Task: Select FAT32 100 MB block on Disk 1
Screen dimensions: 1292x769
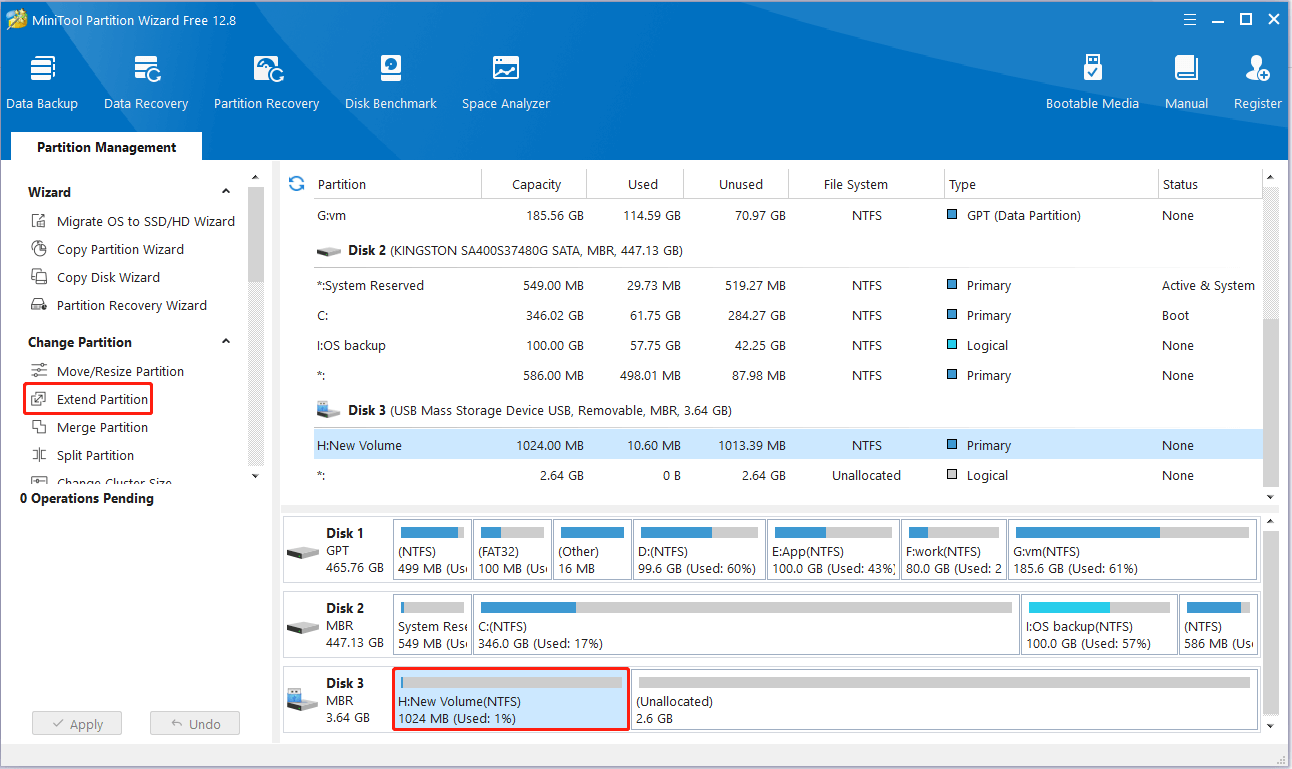Action: 511,549
